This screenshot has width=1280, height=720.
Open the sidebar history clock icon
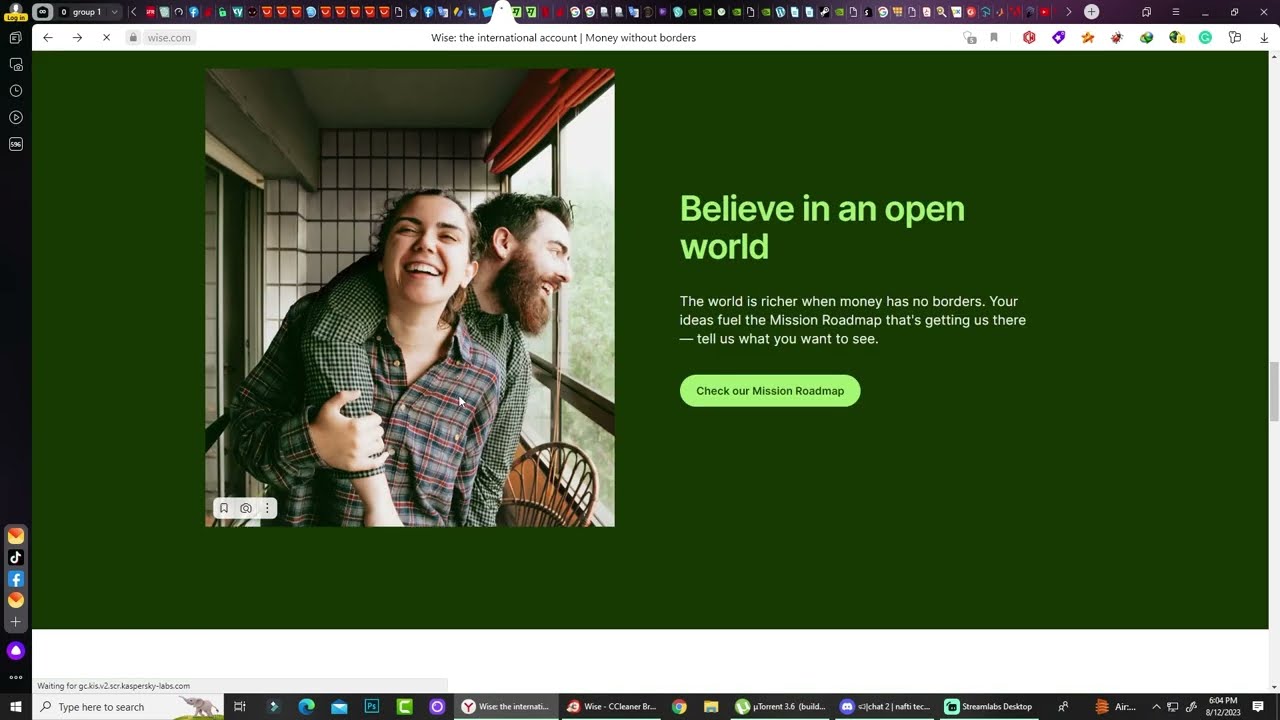coord(16,91)
